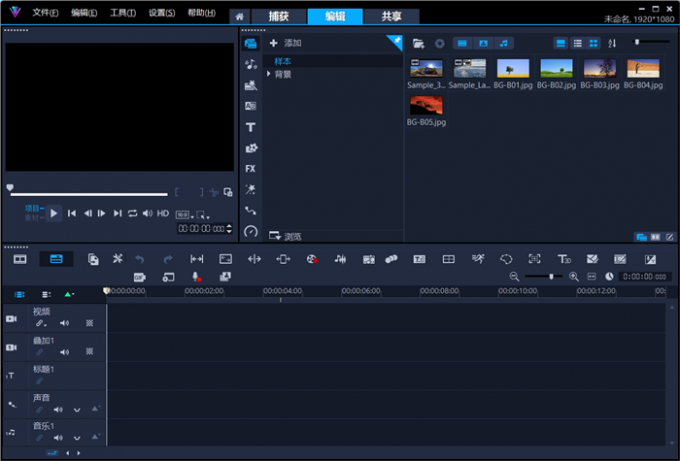The image size is (680, 461).
Task: Open the 3D title editor T3D icon
Action: pos(564,259)
